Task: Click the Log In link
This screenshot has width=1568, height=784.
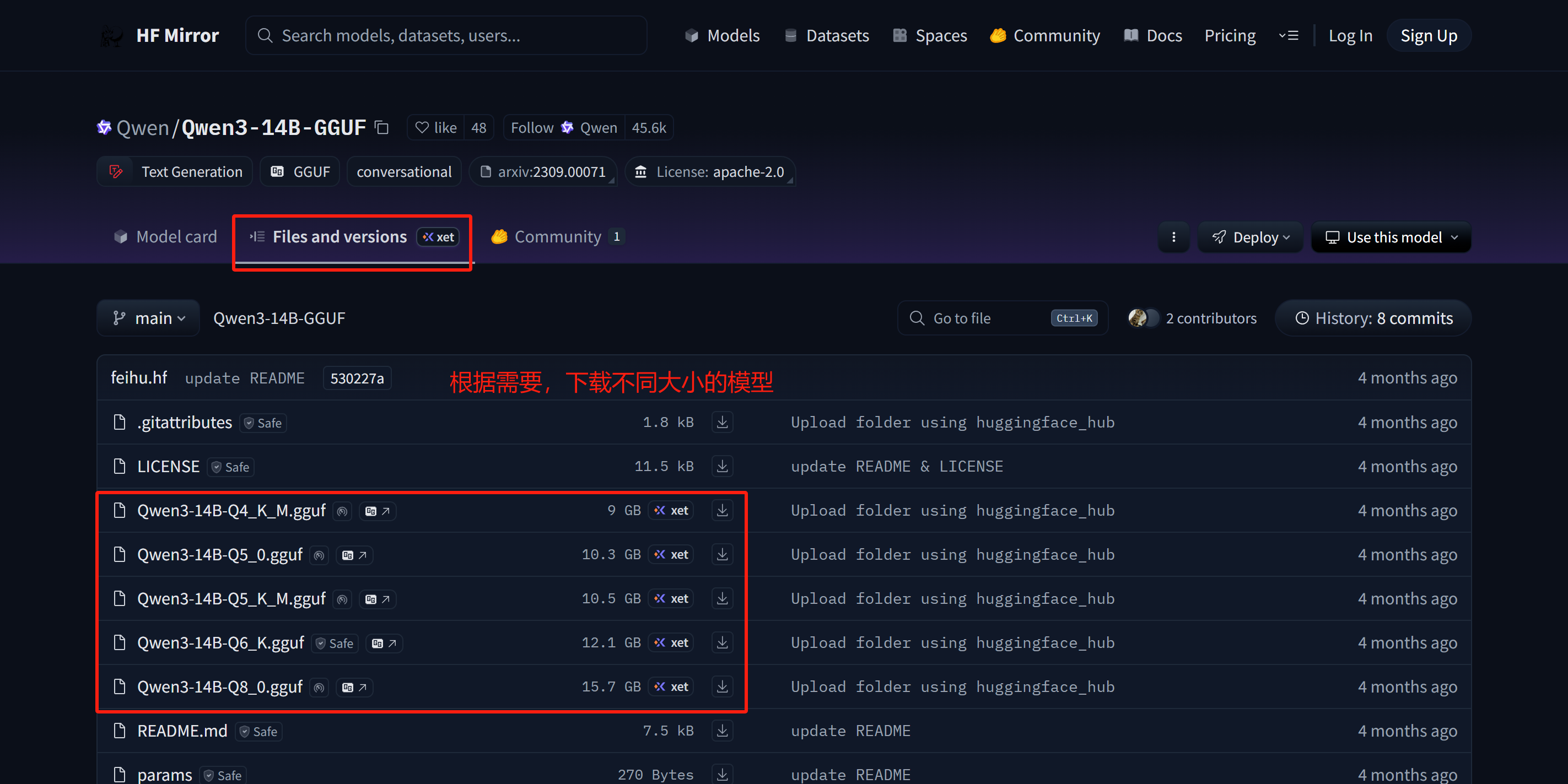Action: click(1350, 36)
